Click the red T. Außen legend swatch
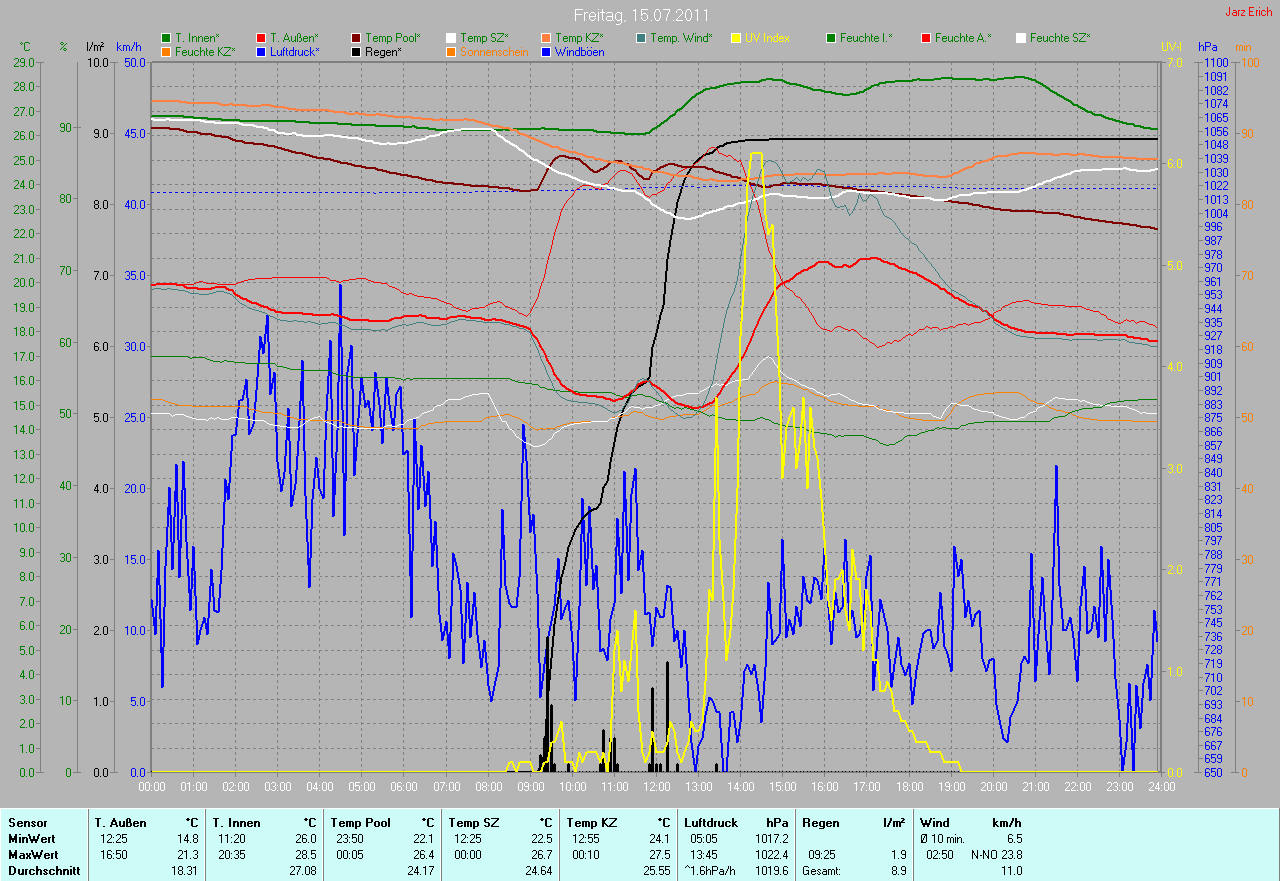 262,38
